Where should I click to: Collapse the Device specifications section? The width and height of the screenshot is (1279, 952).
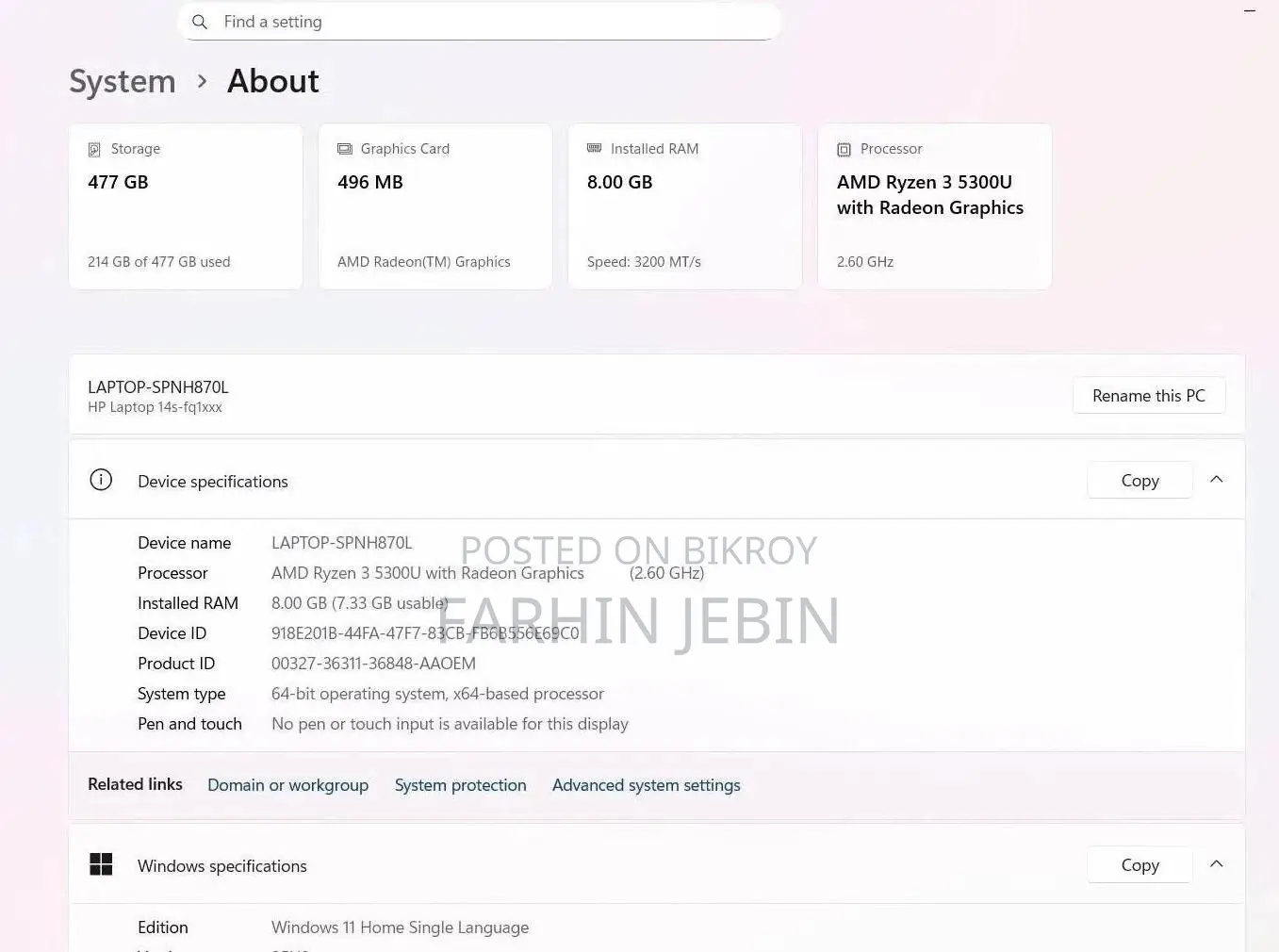[1217, 480]
